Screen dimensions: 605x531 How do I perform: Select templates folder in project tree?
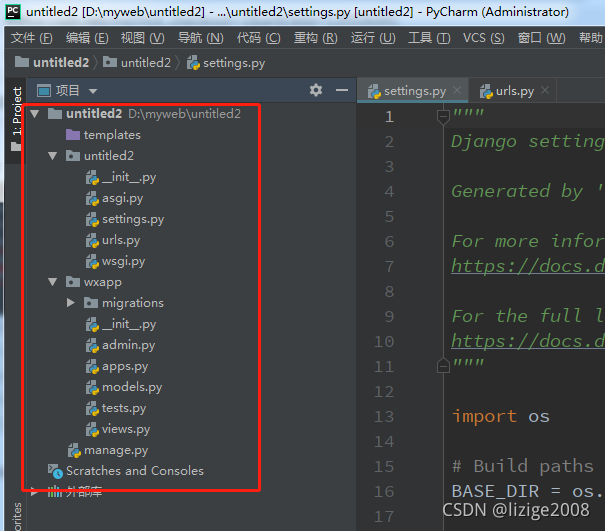[112, 135]
